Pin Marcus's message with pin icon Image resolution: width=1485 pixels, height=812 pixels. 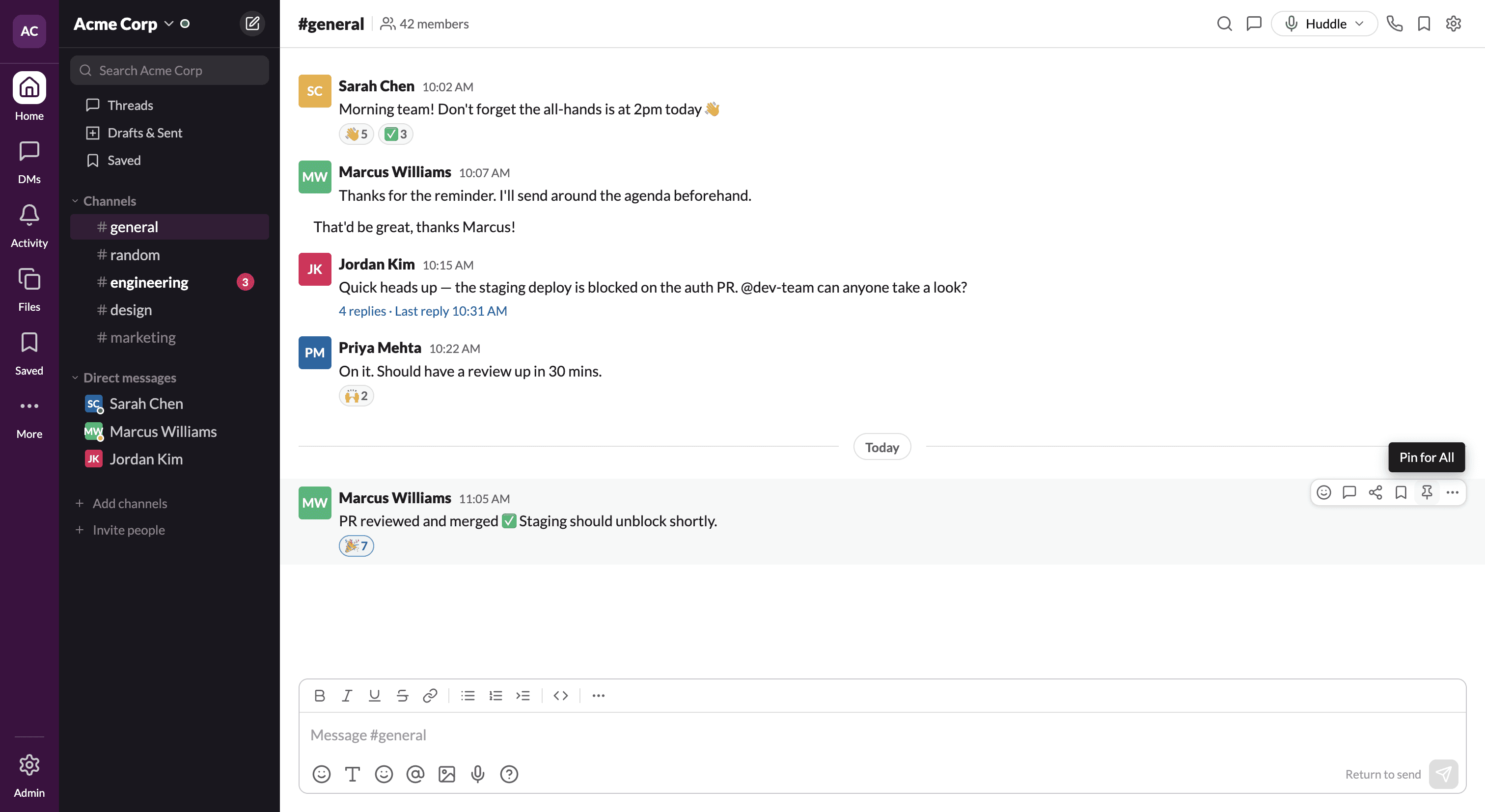point(1427,492)
